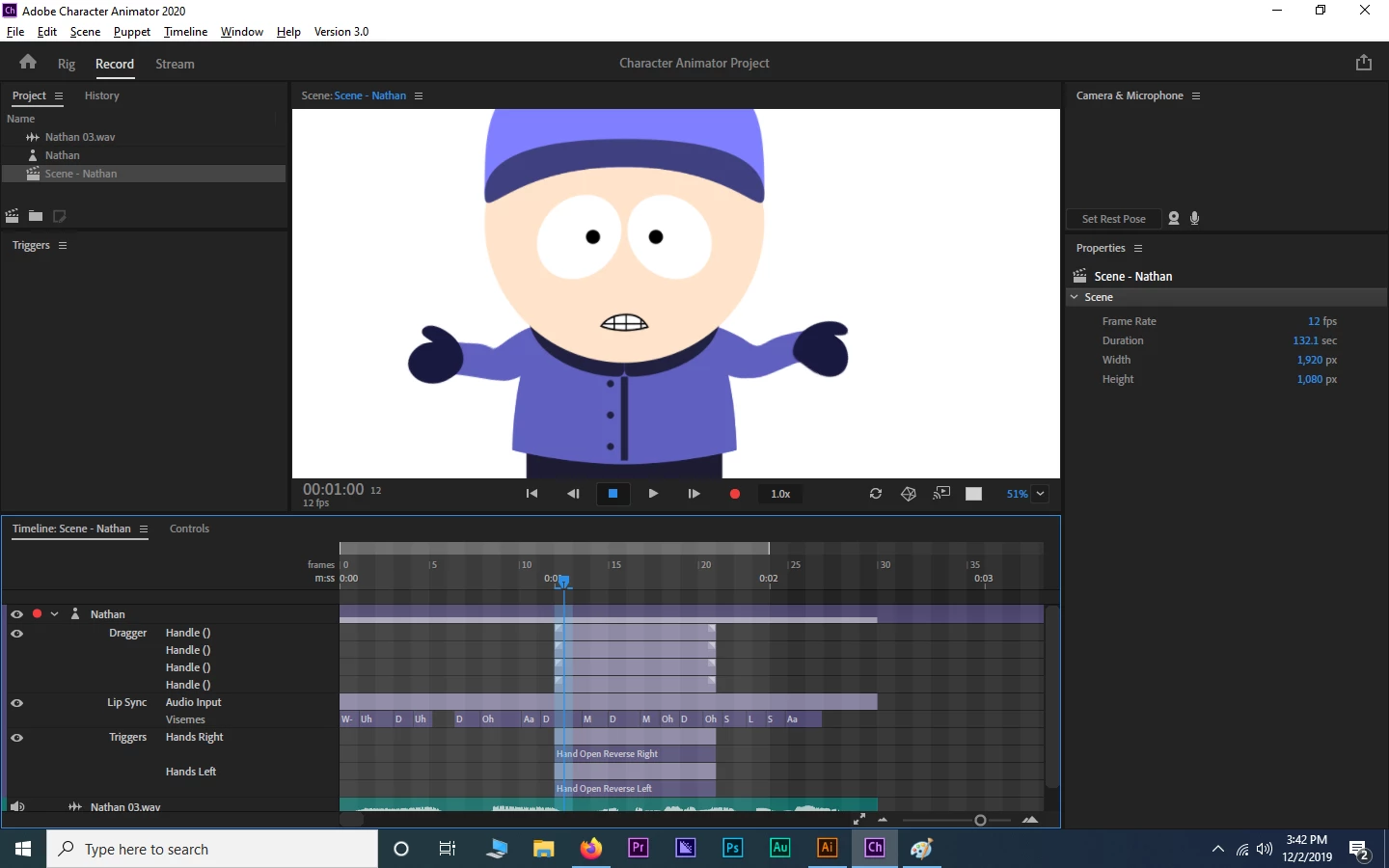Step forward one frame
This screenshot has height=868, width=1389.
pos(694,494)
